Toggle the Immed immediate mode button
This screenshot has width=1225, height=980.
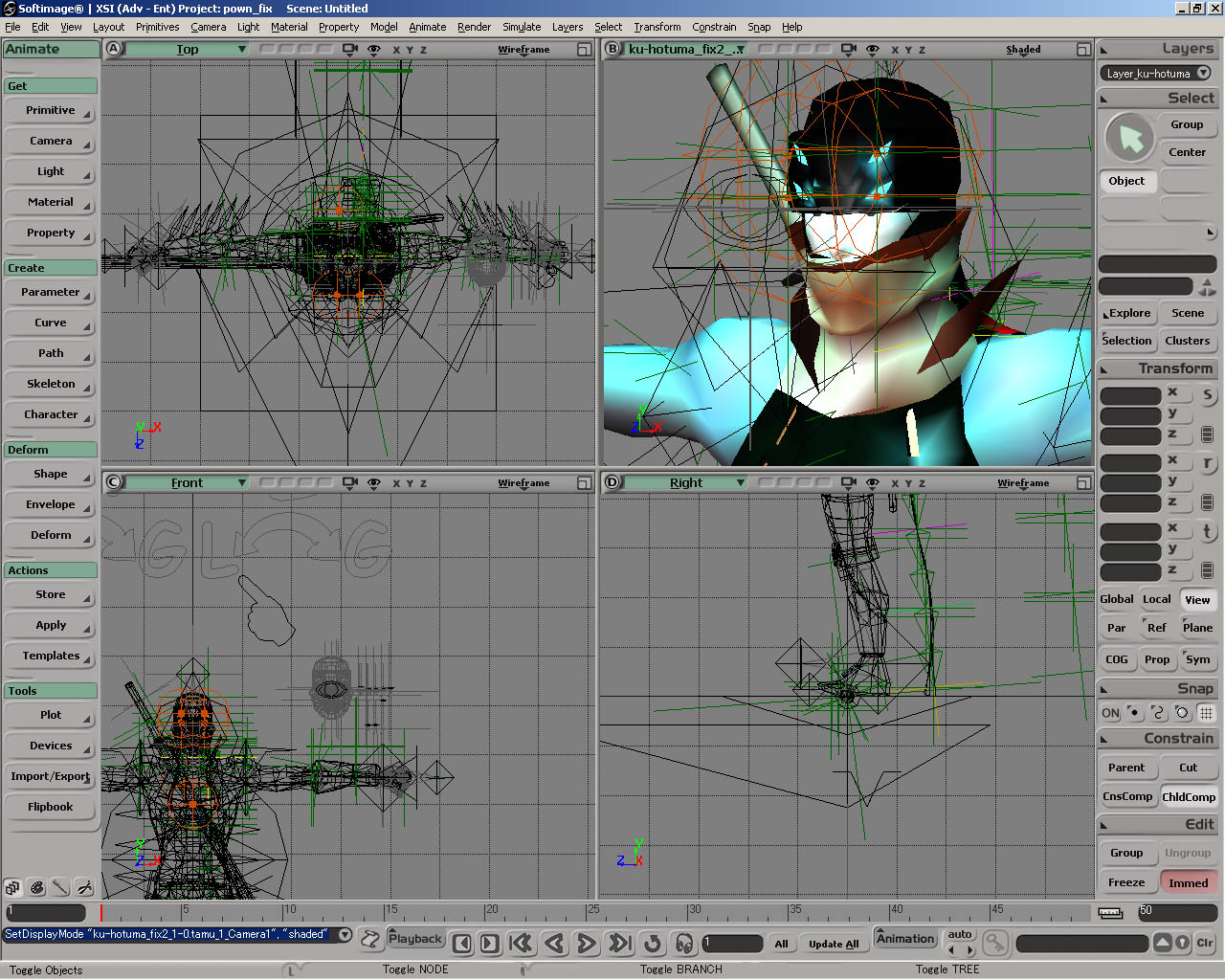coord(1188,882)
